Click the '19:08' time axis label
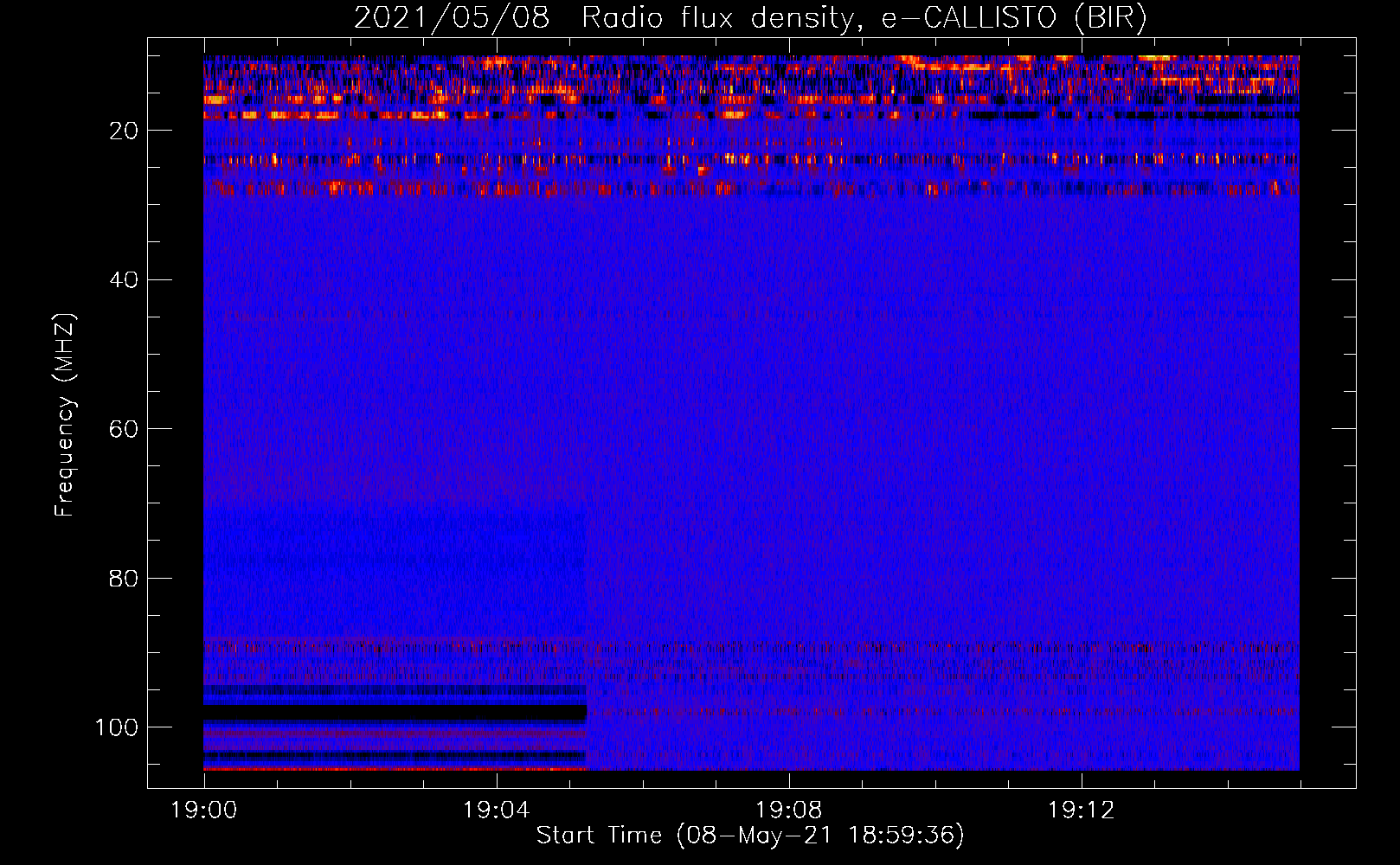Viewport: 1400px width, 865px height. 788,811
